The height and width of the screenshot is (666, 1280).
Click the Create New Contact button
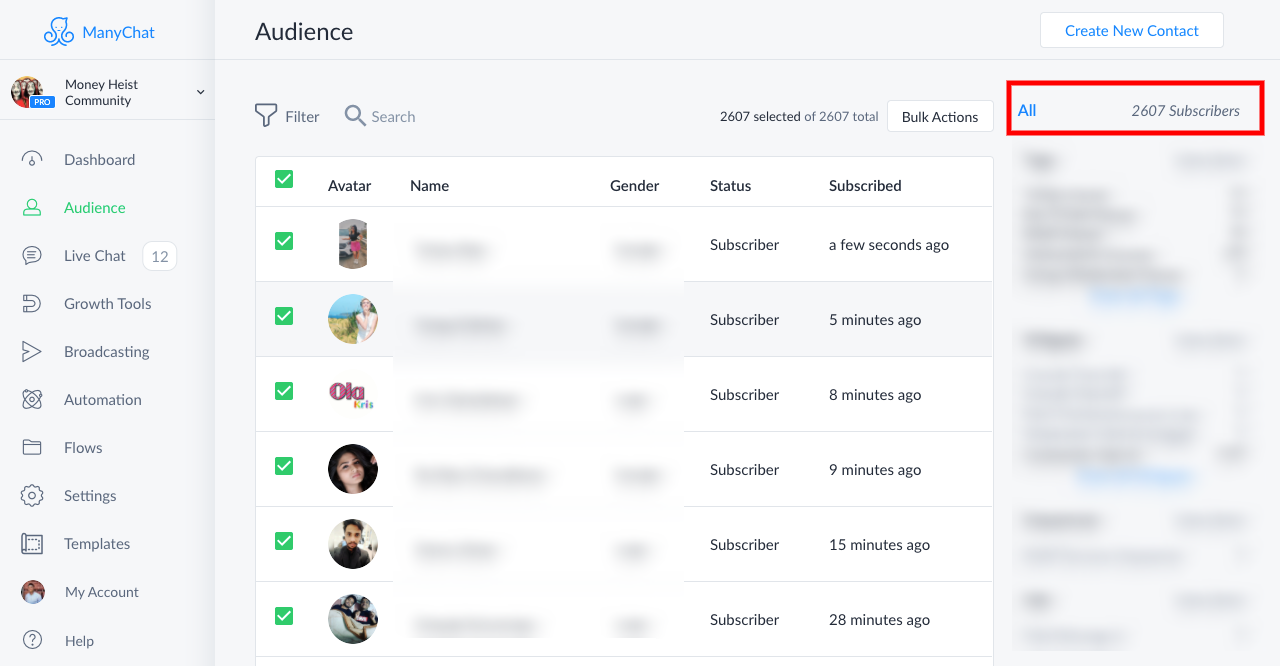tap(1131, 31)
